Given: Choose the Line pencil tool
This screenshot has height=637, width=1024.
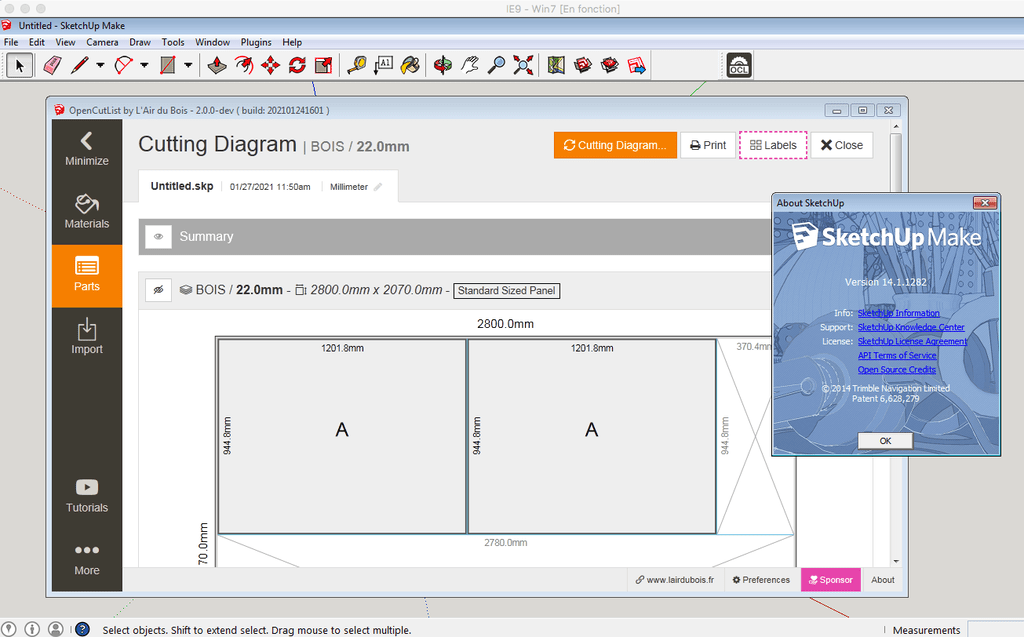Looking at the screenshot, I should coord(80,65).
